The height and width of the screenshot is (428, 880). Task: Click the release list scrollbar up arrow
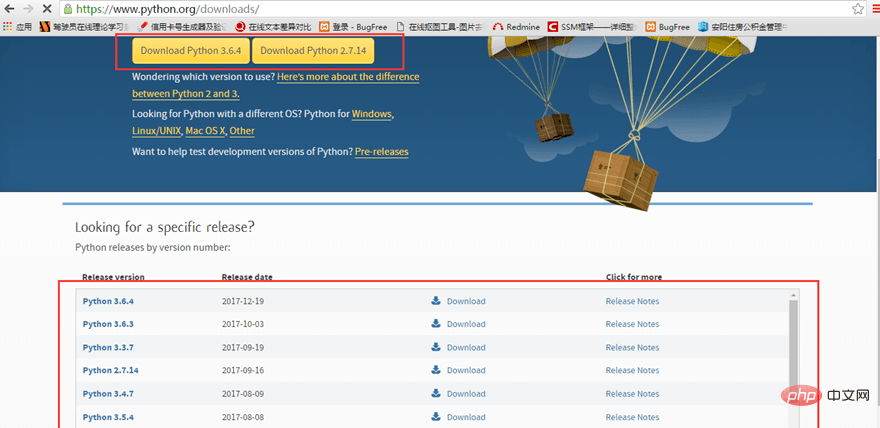pyautogui.click(x=794, y=295)
